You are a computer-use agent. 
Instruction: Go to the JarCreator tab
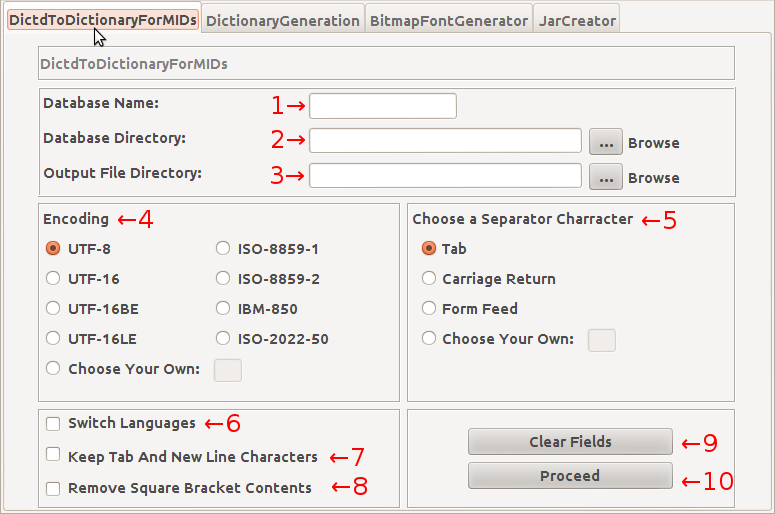(576, 20)
